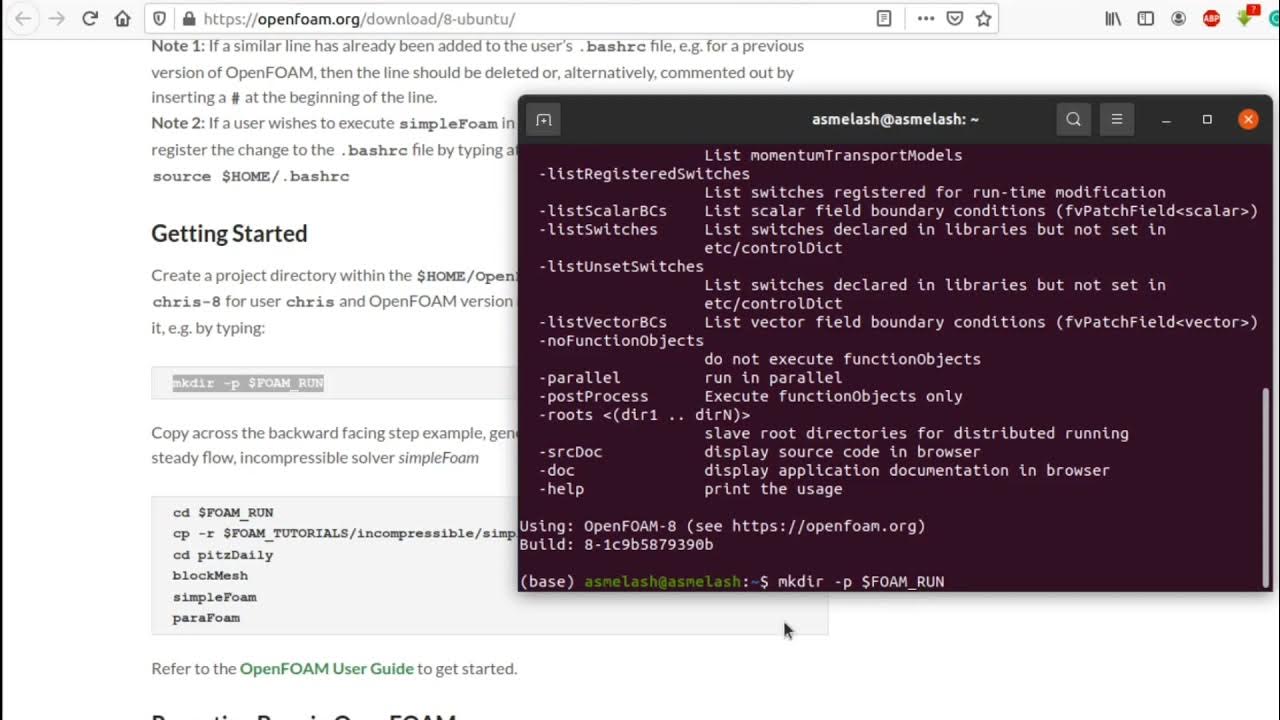
Task: Click the -doc option in terminal
Action: 557,470
